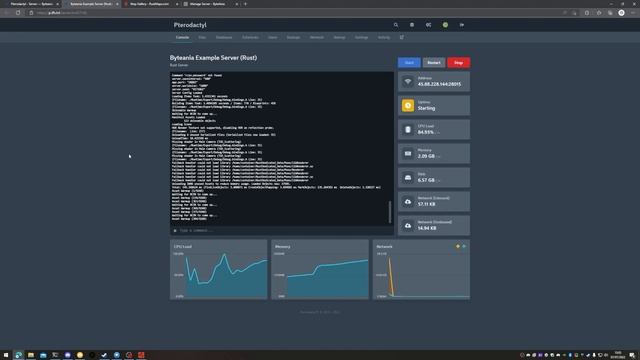Click yellow legend icon on Network graph
This screenshot has width=640, height=360.
coord(458,247)
